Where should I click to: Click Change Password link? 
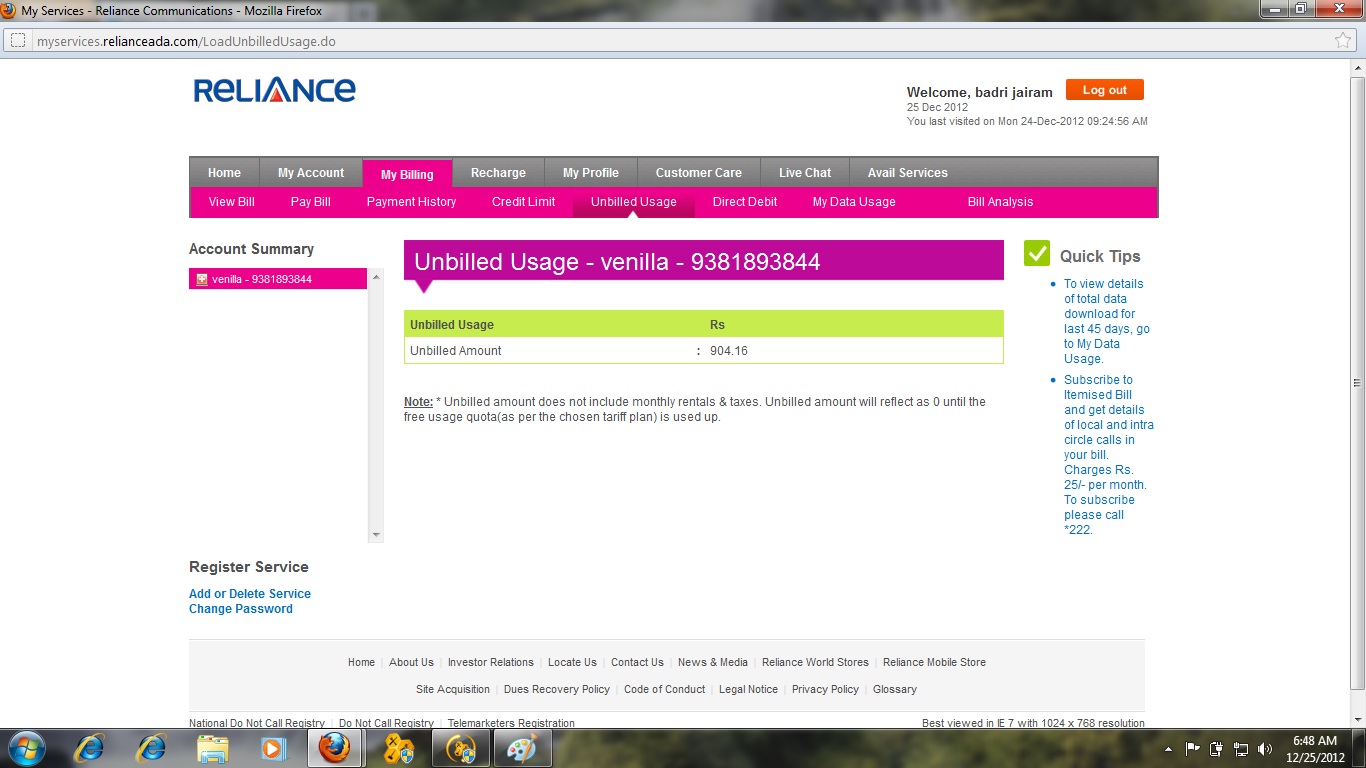241,609
